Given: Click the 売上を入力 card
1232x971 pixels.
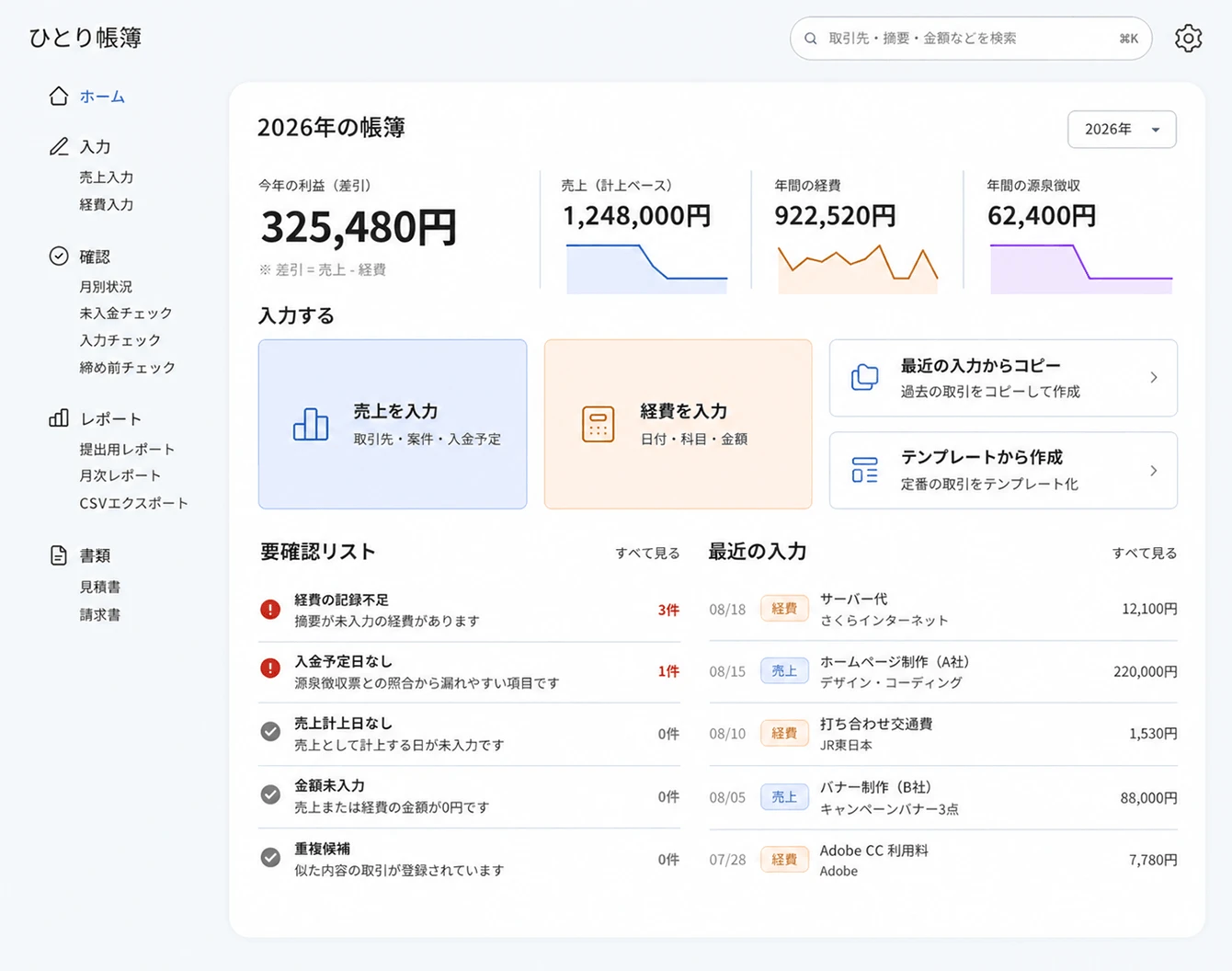Looking at the screenshot, I should (393, 424).
